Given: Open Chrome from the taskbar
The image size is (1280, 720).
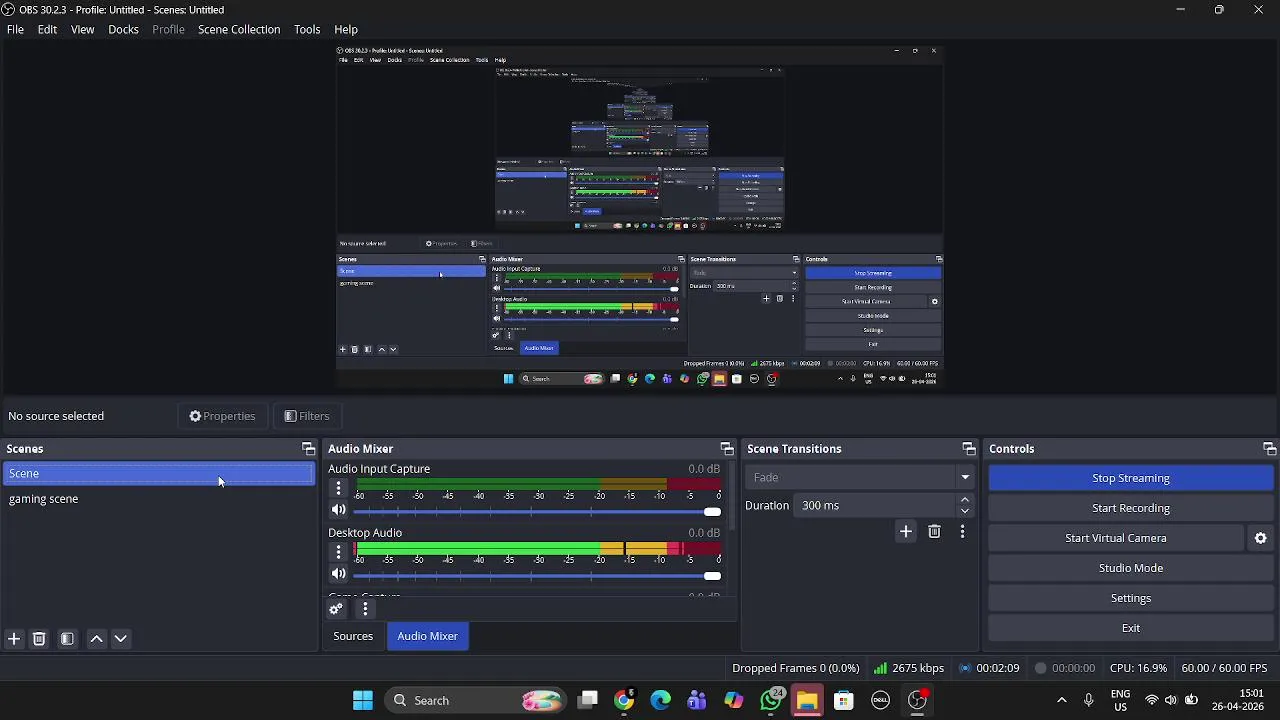Looking at the screenshot, I should pos(624,700).
